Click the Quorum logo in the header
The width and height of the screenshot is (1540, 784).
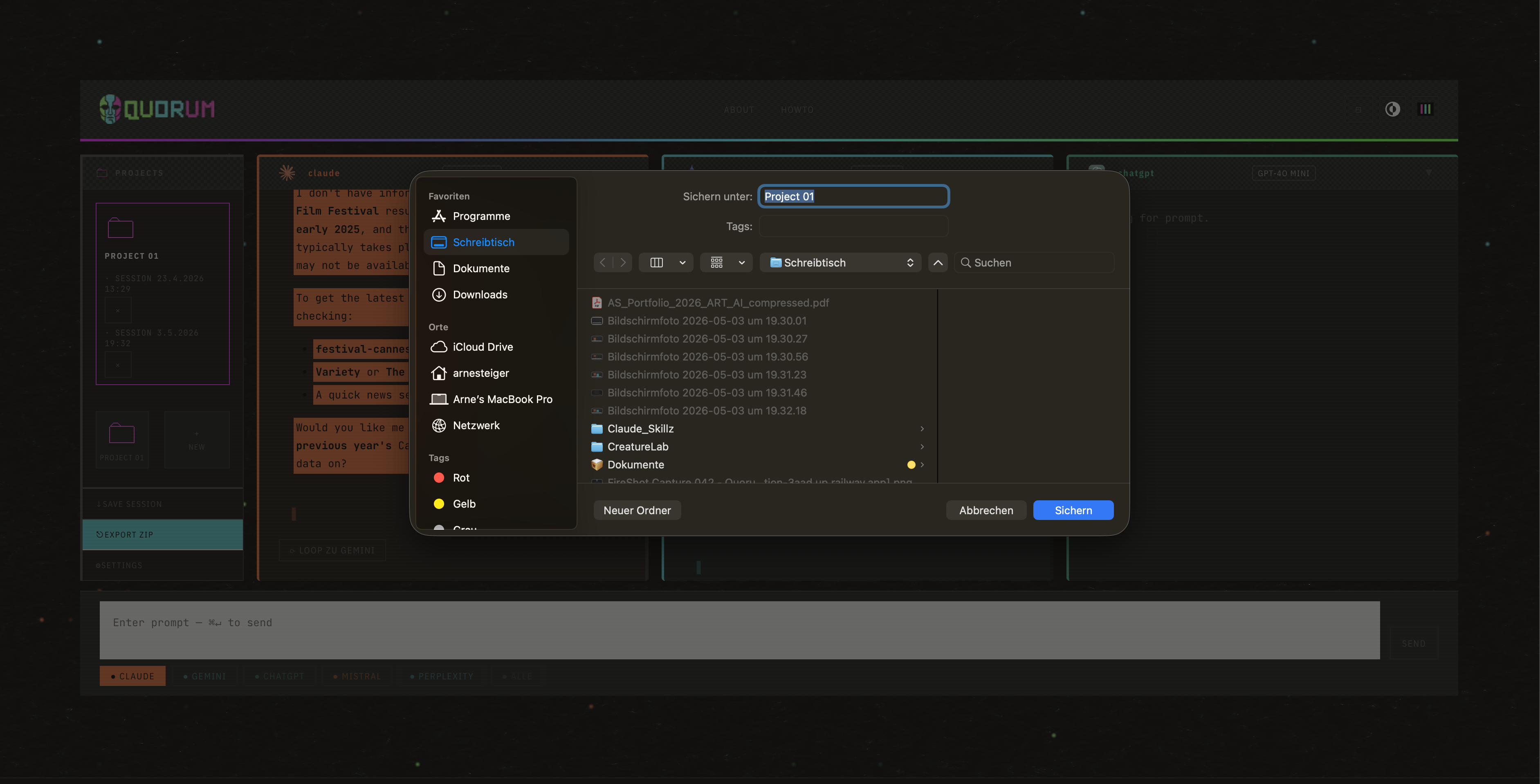pos(157,110)
